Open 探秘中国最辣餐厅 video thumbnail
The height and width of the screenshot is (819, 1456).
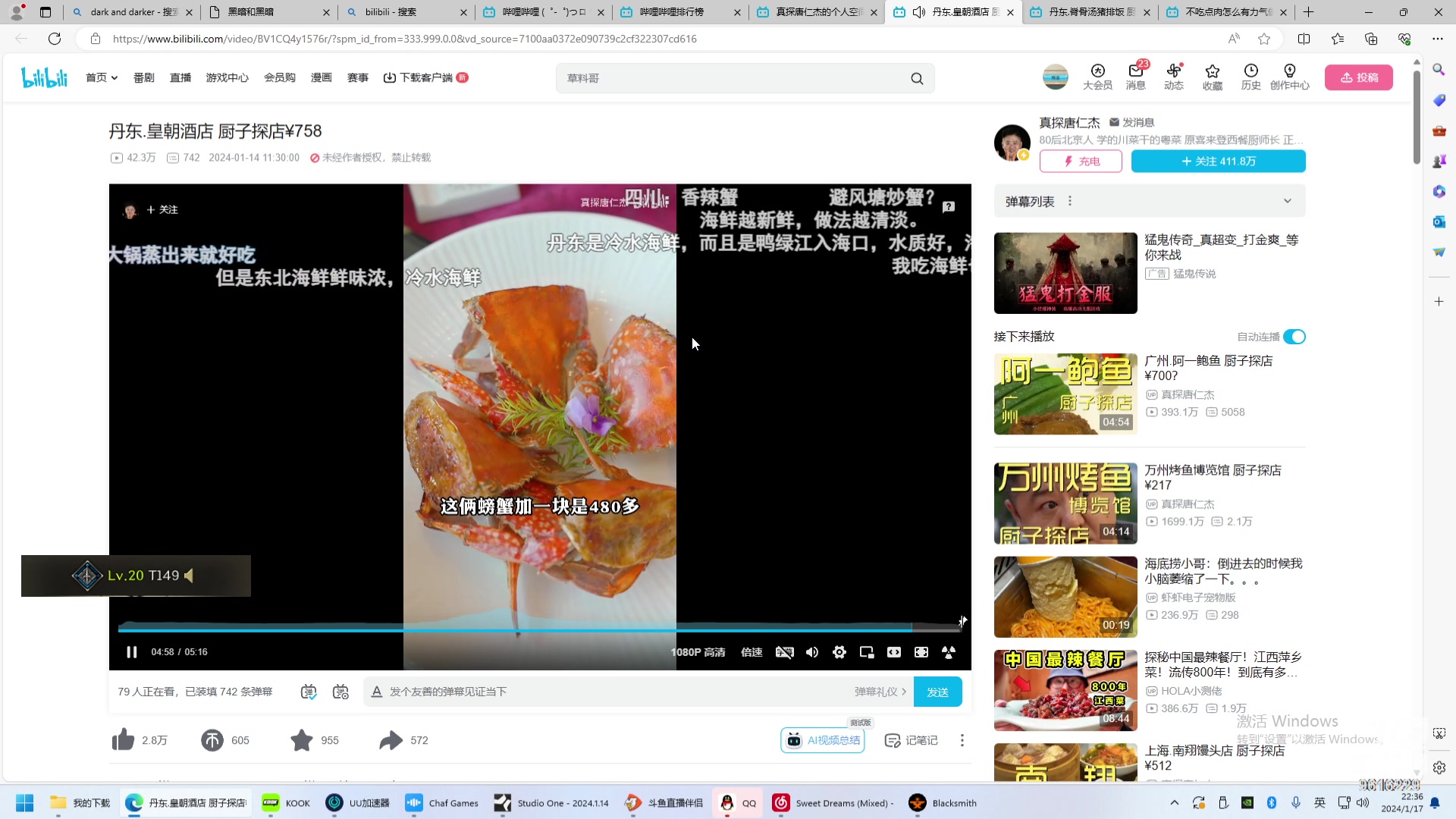(x=1065, y=690)
